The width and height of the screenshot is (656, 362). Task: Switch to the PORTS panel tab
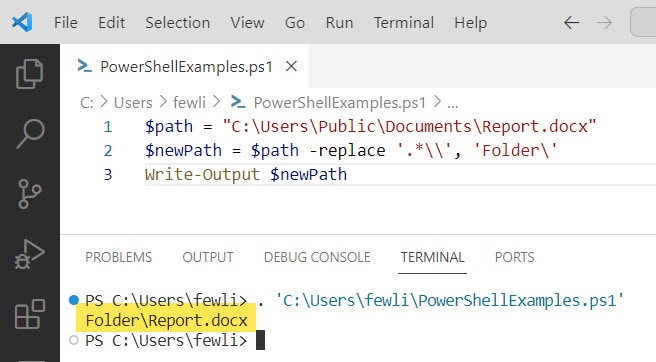[515, 257]
